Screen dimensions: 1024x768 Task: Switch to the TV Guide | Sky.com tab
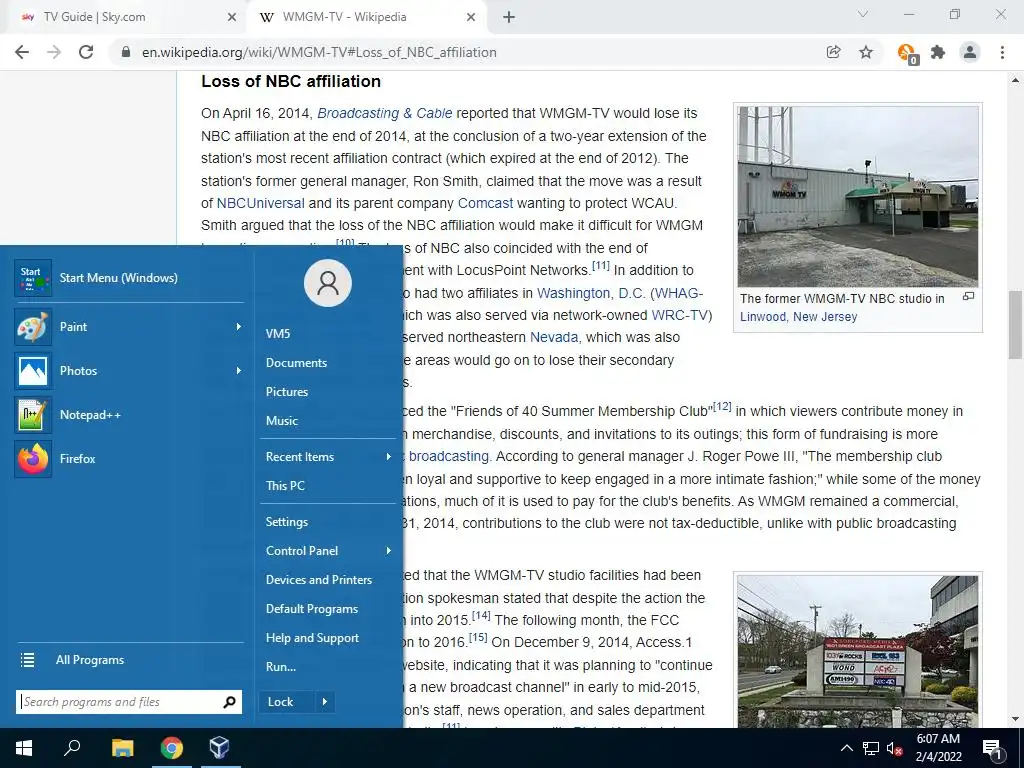coord(123,17)
